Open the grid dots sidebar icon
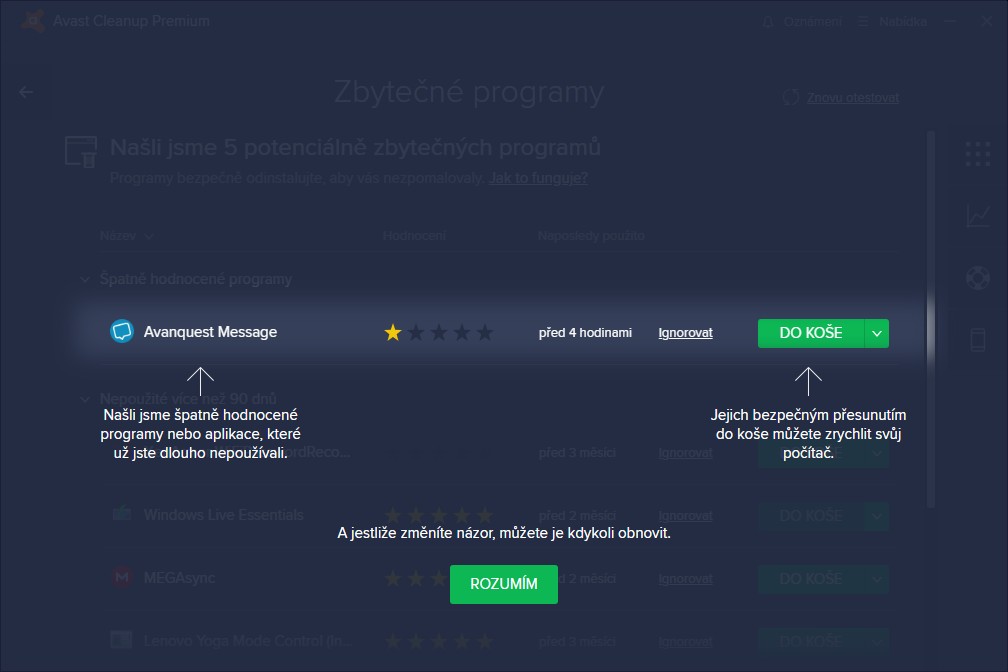 pyautogui.click(x=977, y=154)
